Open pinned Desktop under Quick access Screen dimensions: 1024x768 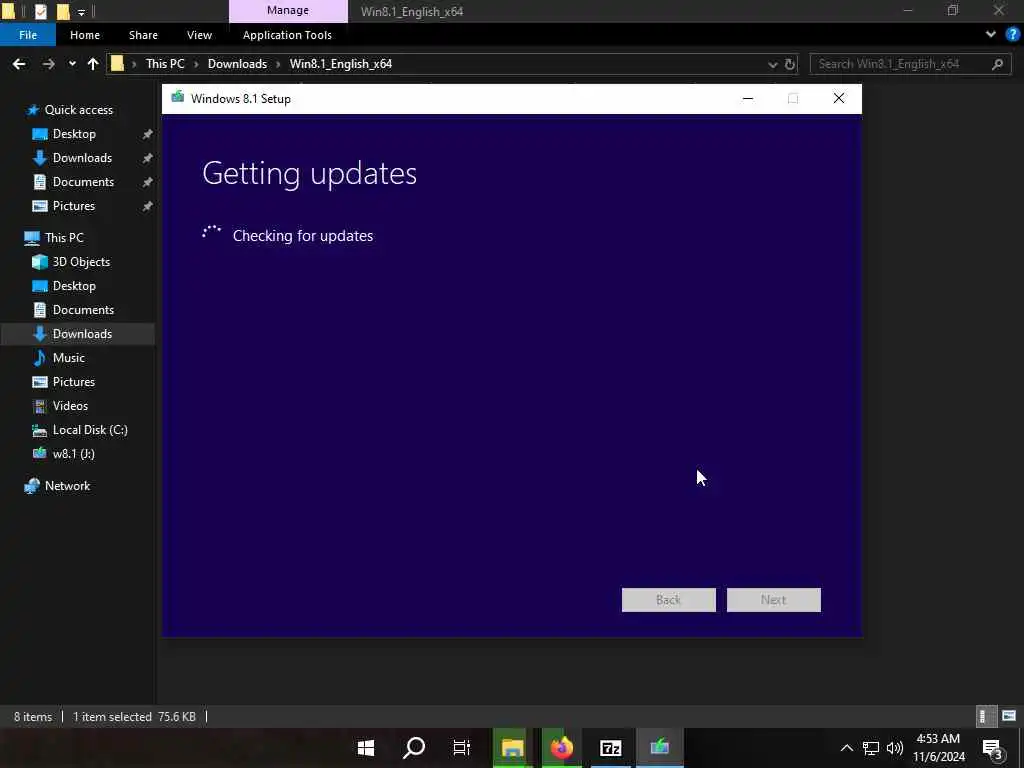(x=74, y=134)
